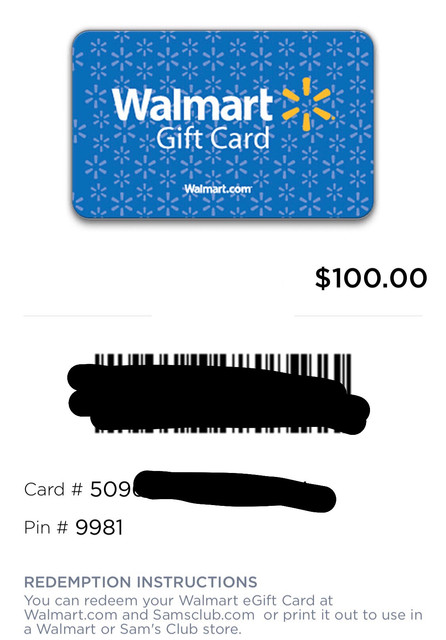Click the divider line below $100.00
The height and width of the screenshot is (640, 446).
(x=358, y=316)
